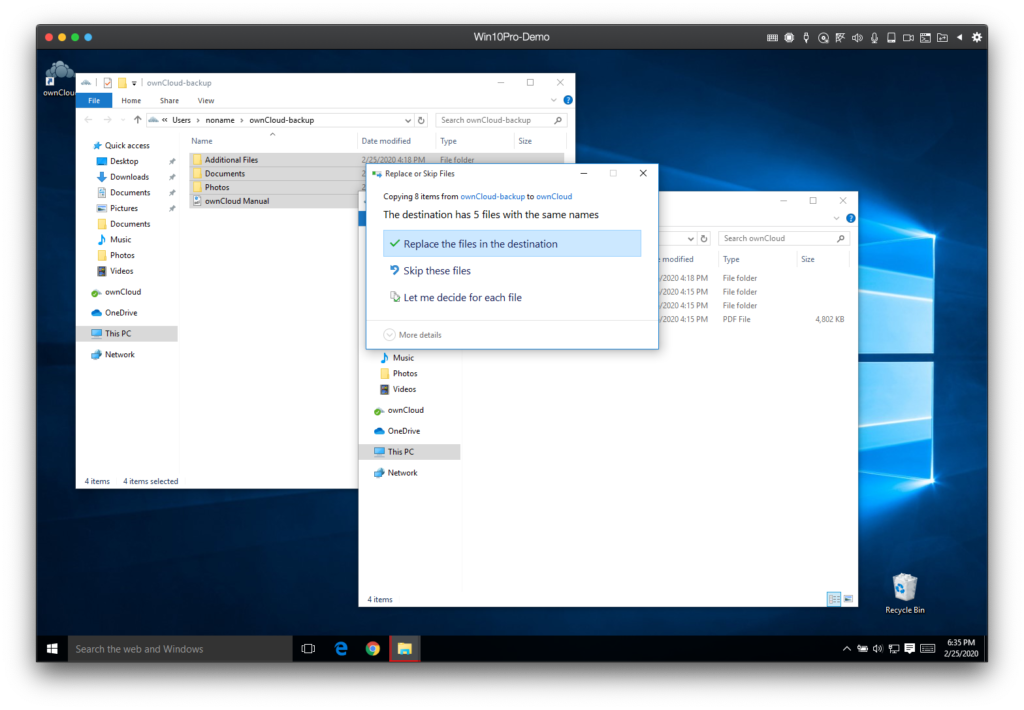1024x710 pixels.
Task: Open Task View on the taskbar
Action: [x=308, y=649]
